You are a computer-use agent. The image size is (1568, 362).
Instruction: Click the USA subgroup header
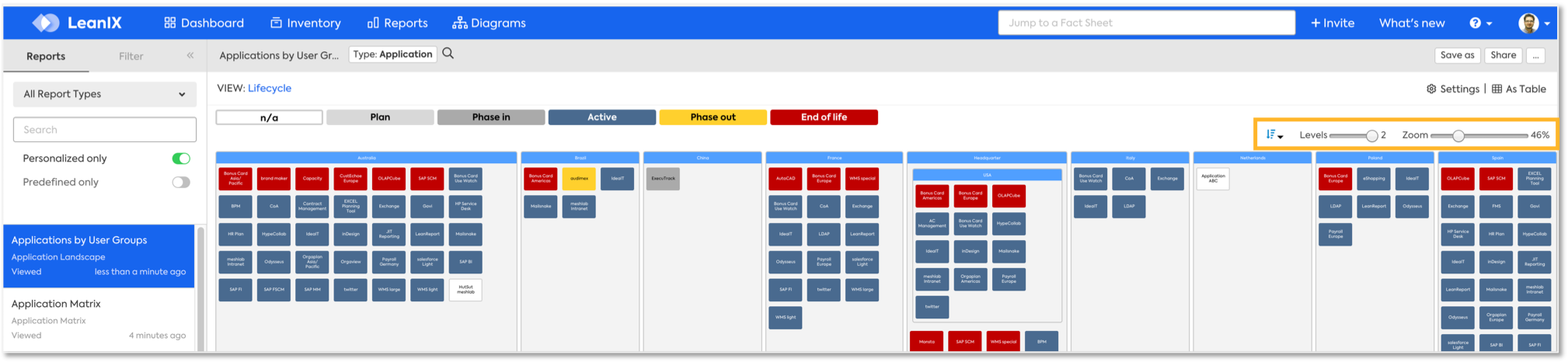click(x=987, y=175)
